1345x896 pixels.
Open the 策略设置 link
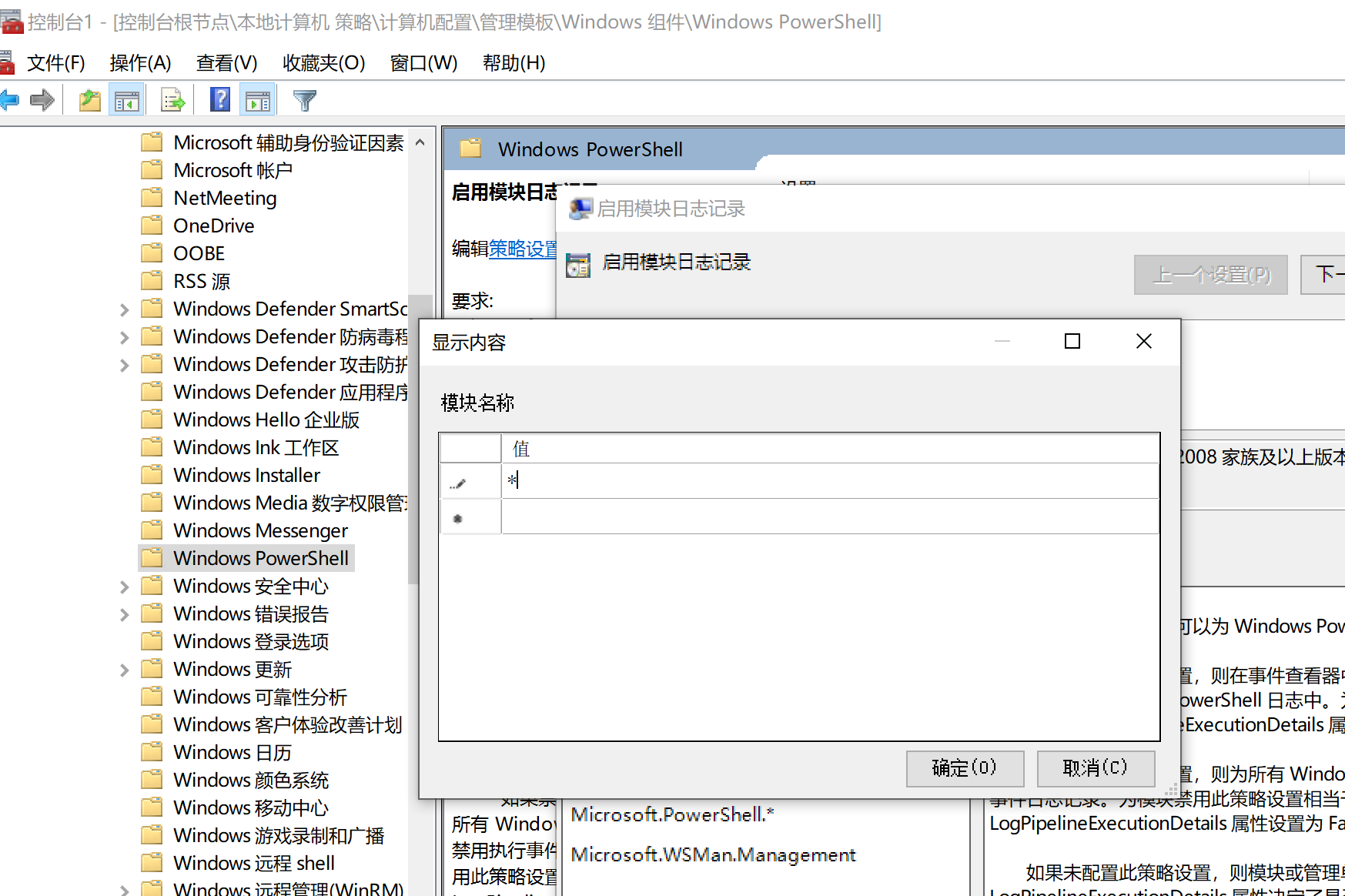point(524,249)
